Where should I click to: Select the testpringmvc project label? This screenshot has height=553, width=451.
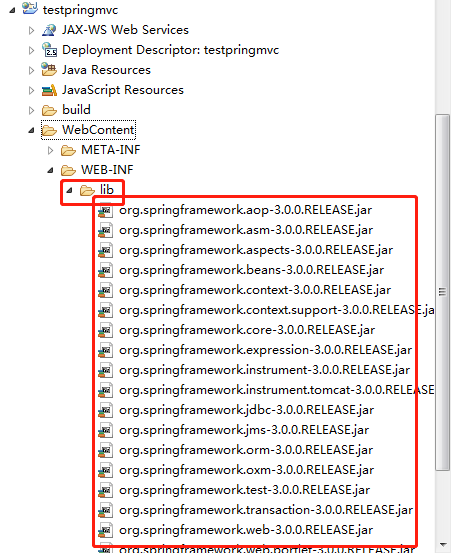coord(80,10)
